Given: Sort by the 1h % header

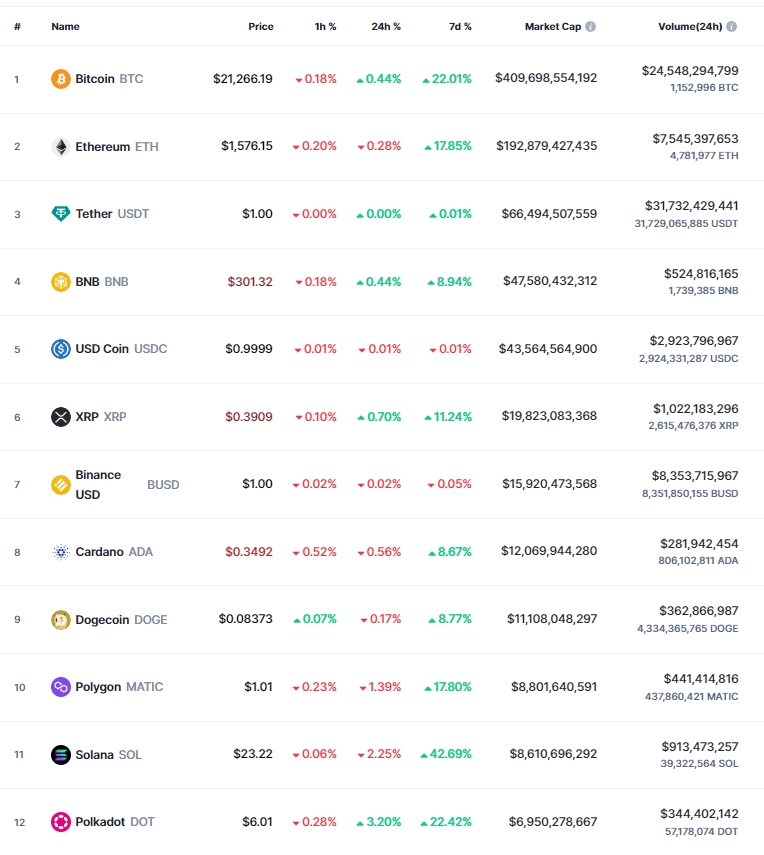Looking at the screenshot, I should 326,26.
